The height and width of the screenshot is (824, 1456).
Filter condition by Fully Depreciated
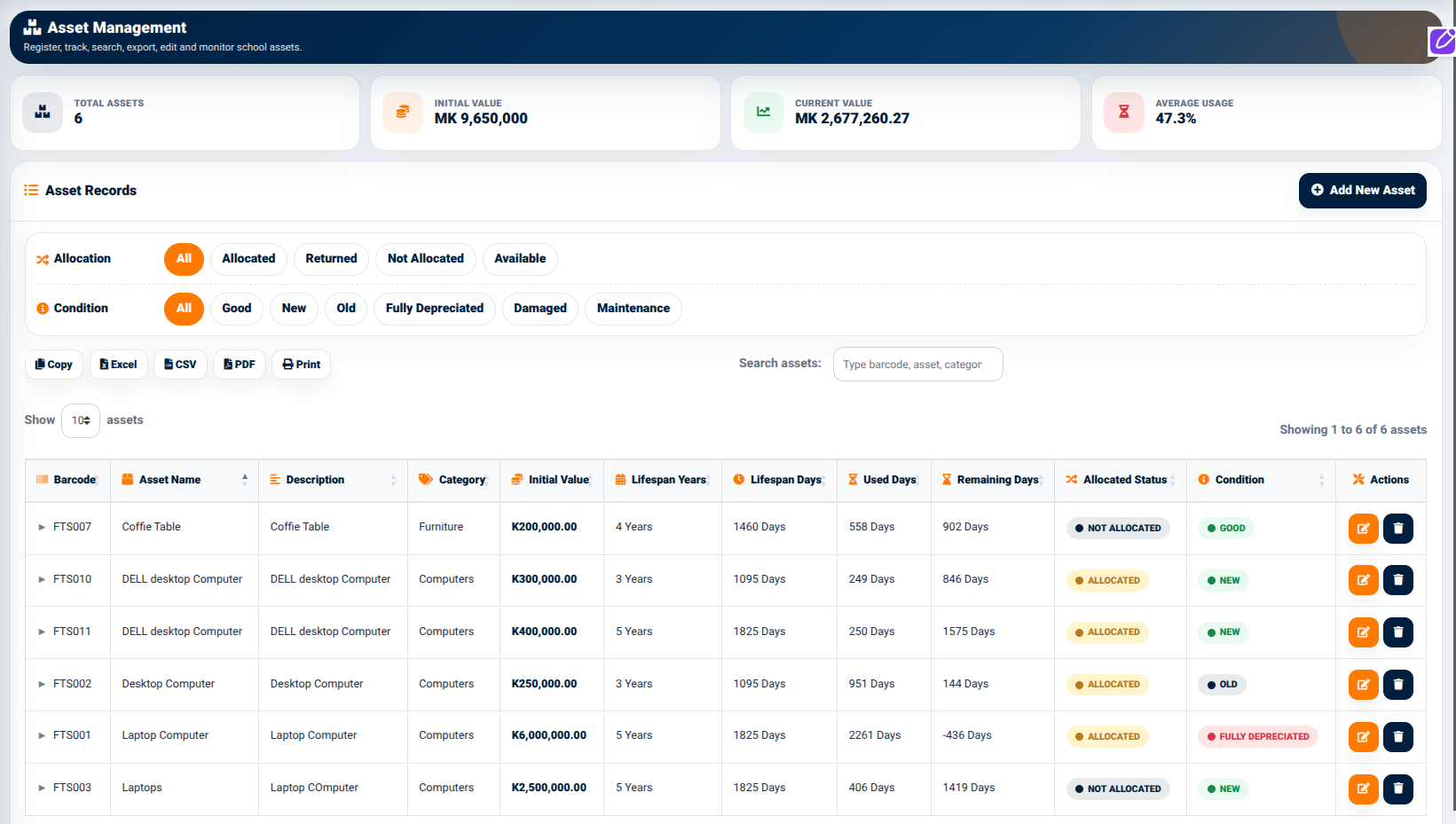pyautogui.click(x=435, y=309)
